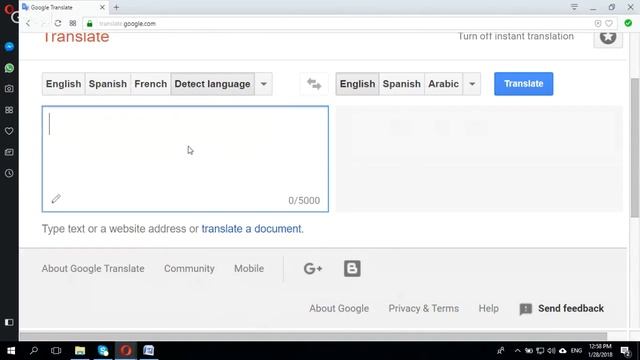Click the ENG input language indicator
The image size is (640, 360).
[576, 351]
